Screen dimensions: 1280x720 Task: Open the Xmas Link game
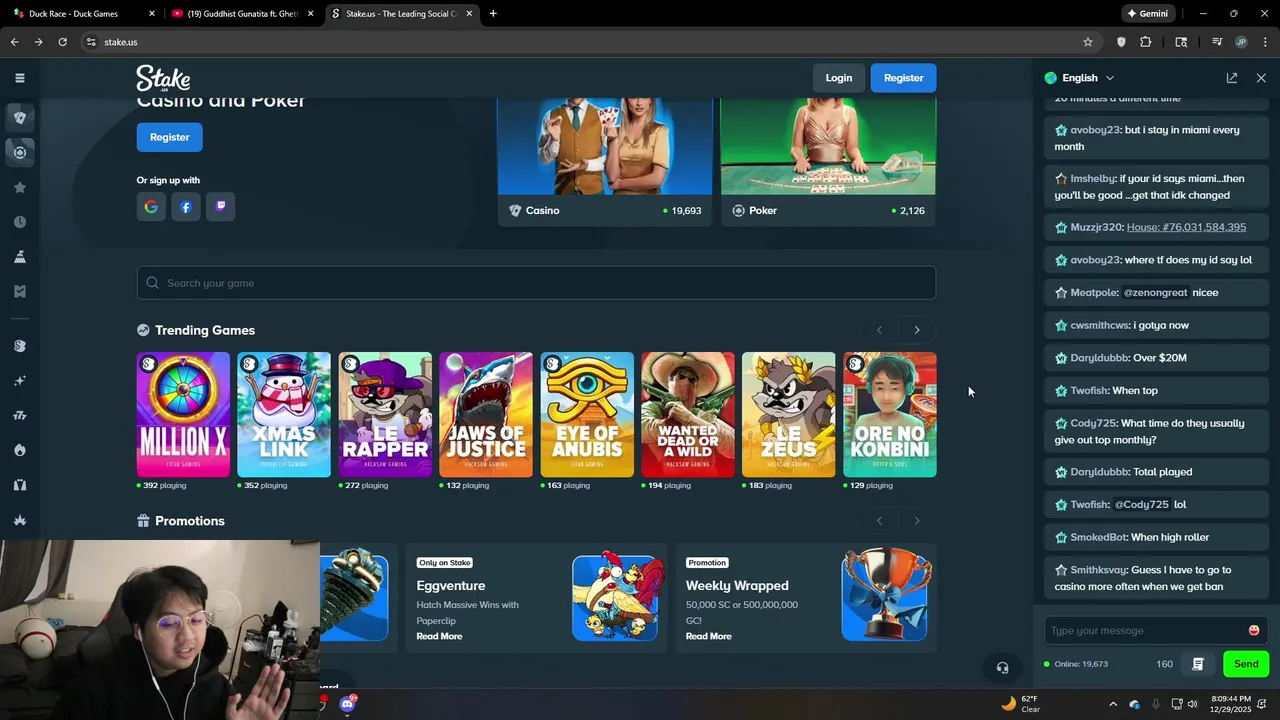tap(284, 414)
